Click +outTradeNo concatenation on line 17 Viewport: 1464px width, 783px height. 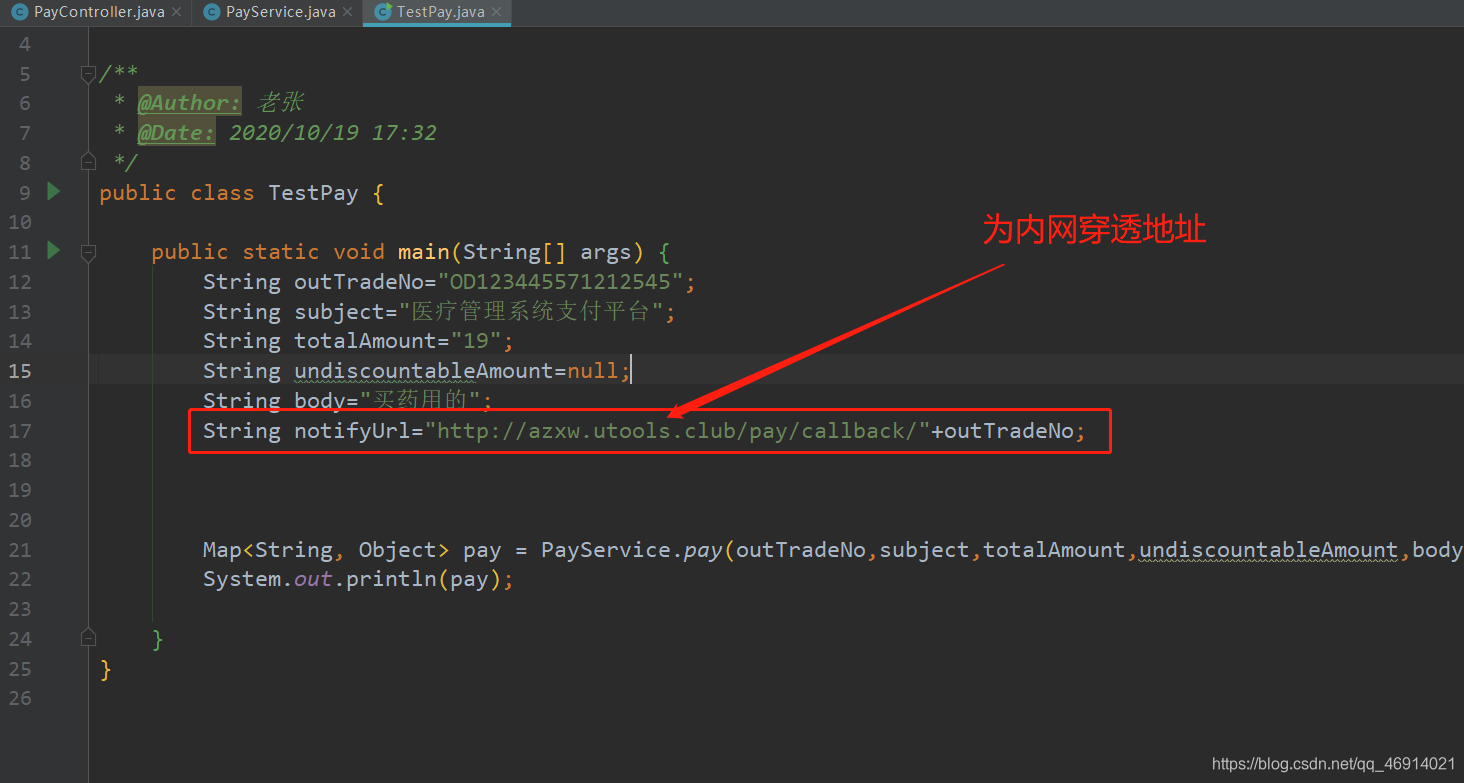[1003, 431]
